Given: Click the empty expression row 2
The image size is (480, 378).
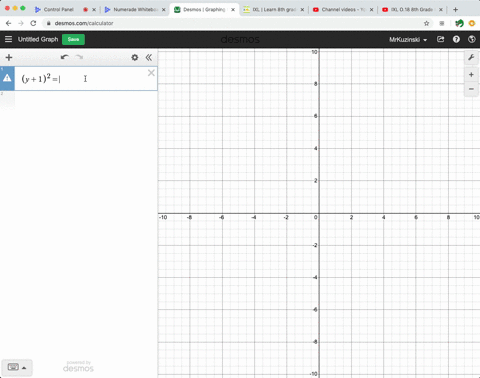Looking at the screenshot, I should click(79, 100).
